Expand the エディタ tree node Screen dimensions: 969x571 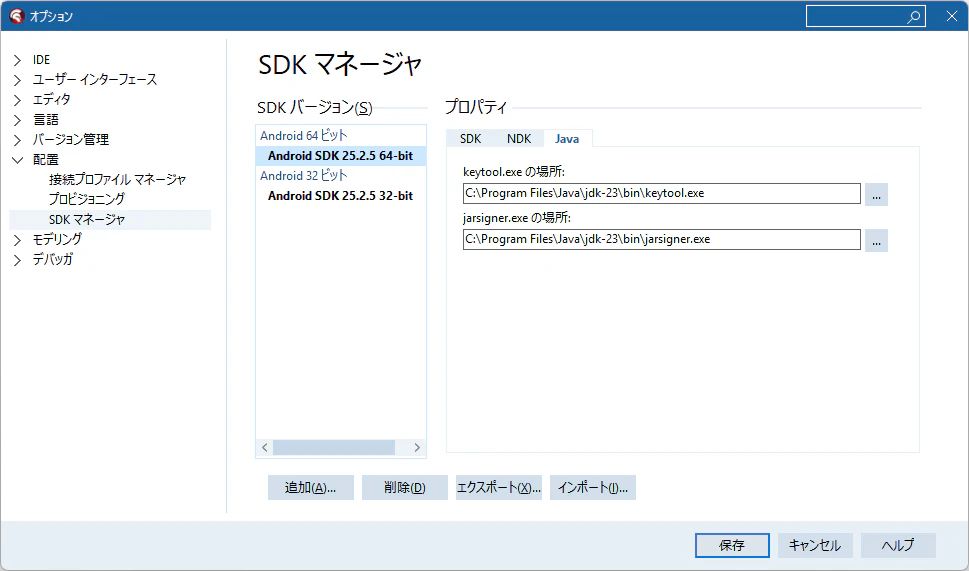click(18, 100)
